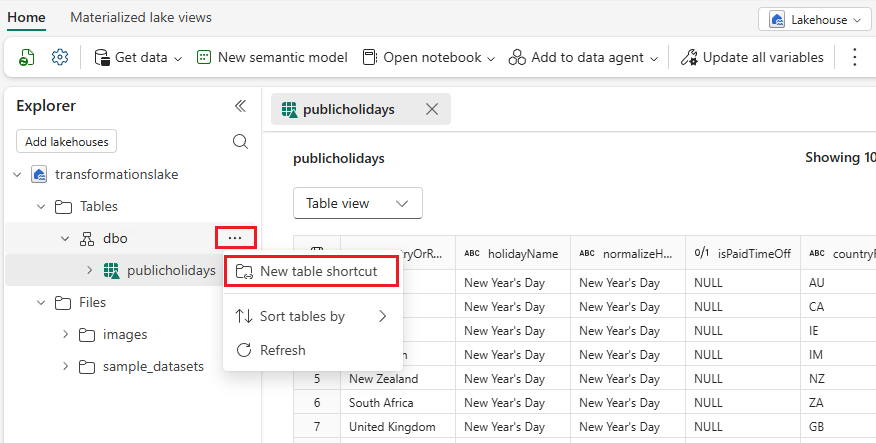Switch to Materialized lake views tab
Viewport: 876px width, 443px height.
(x=141, y=18)
